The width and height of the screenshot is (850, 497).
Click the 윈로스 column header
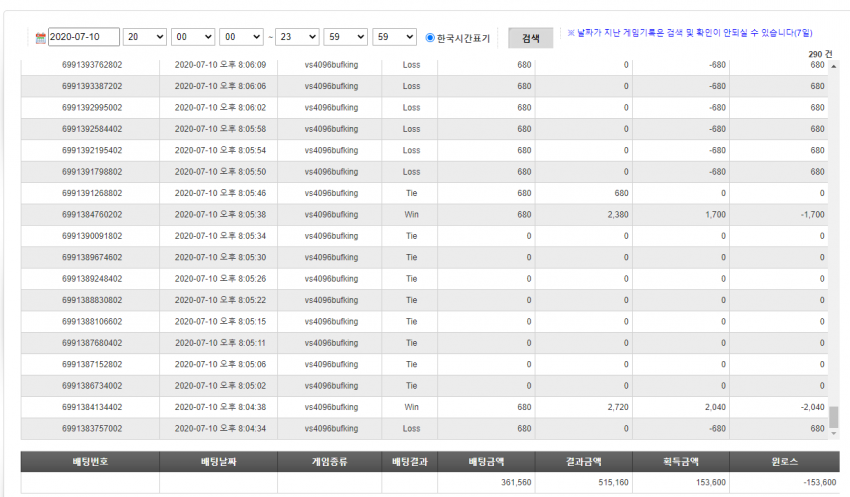click(x=784, y=462)
